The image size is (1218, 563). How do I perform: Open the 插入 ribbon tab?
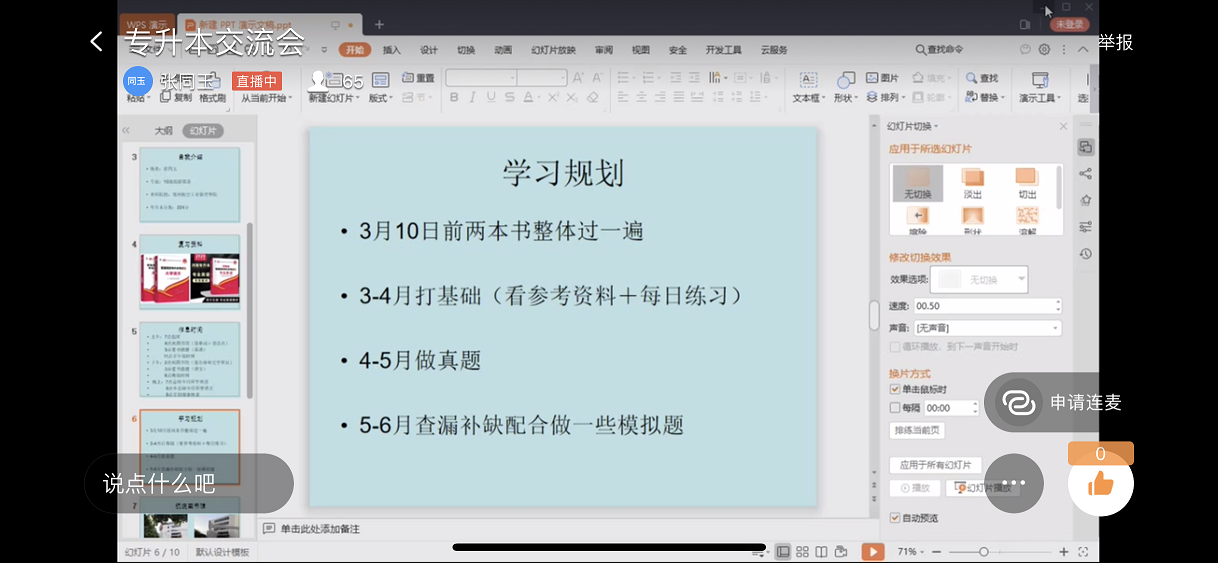pyautogui.click(x=392, y=50)
